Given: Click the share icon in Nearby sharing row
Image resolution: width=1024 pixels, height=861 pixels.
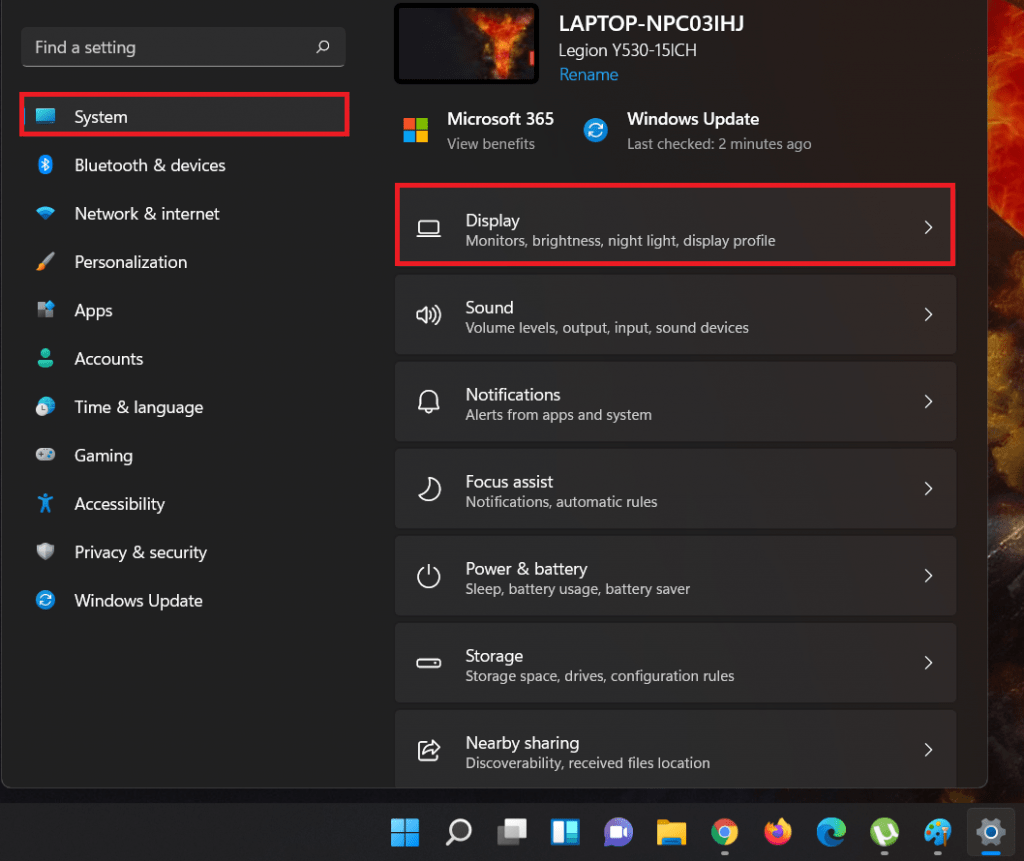Looking at the screenshot, I should 428,750.
